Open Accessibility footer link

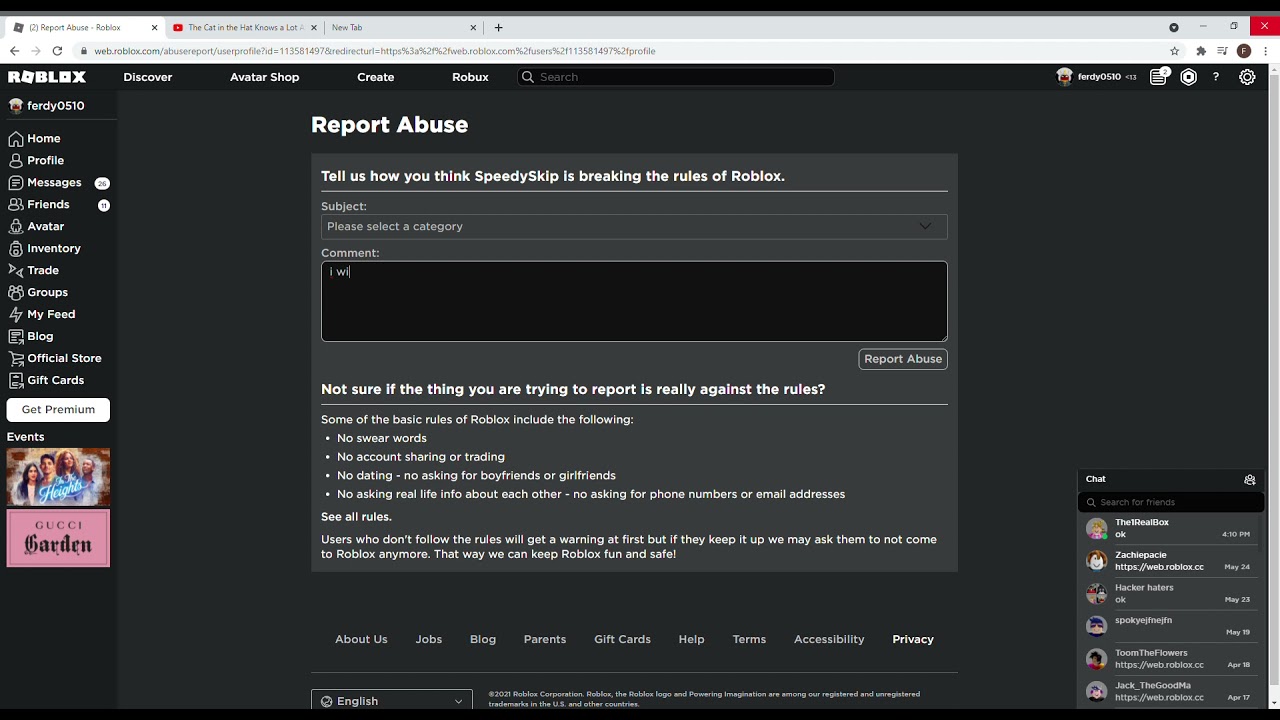click(x=829, y=640)
